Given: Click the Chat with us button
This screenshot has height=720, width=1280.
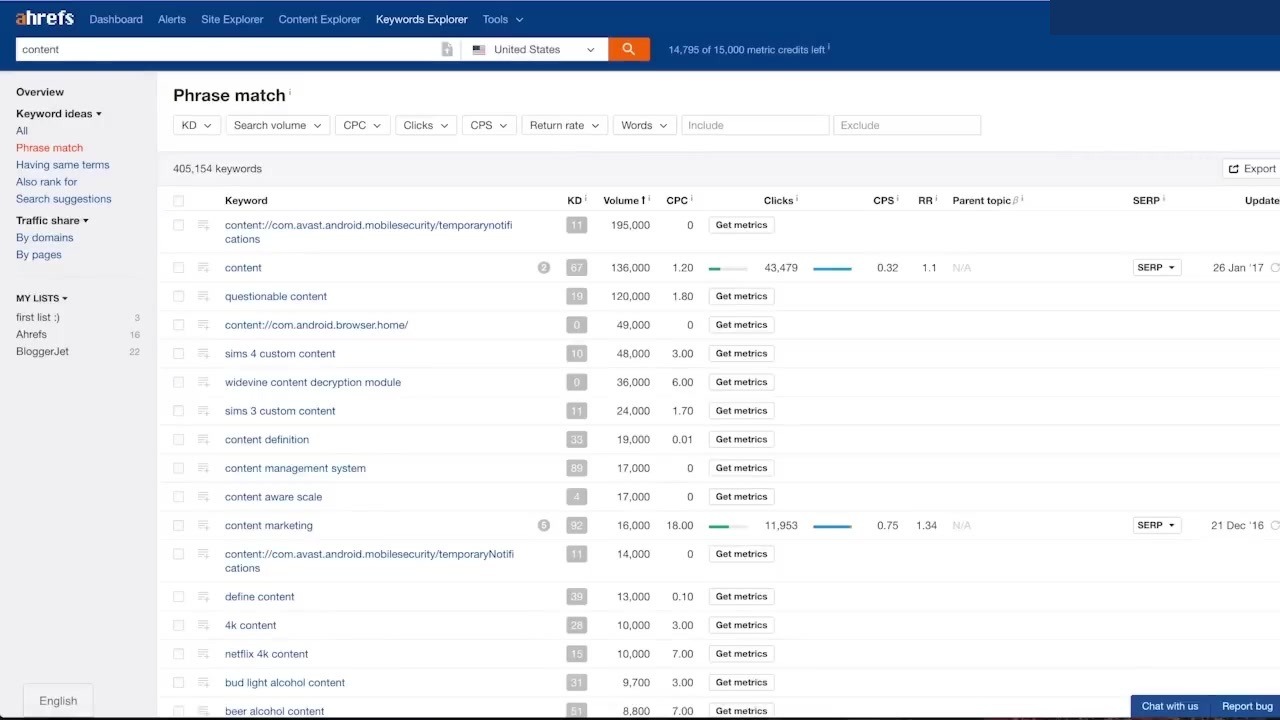Looking at the screenshot, I should point(1170,706).
